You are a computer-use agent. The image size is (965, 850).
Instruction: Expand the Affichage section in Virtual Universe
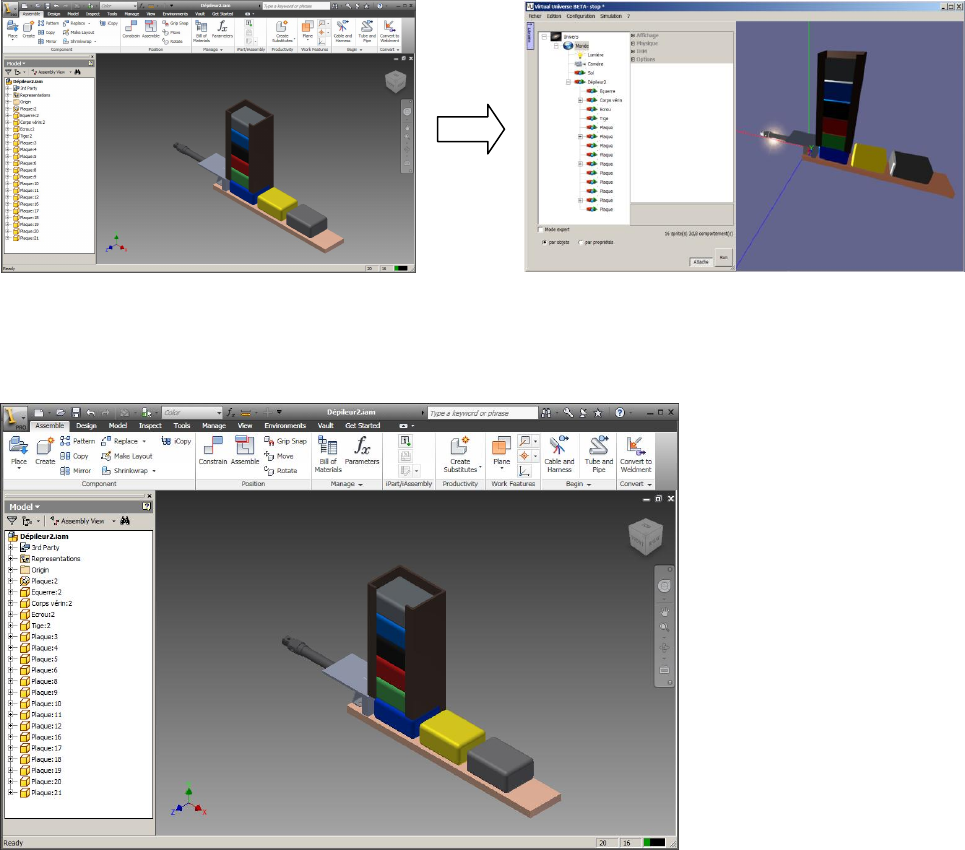pos(633,36)
